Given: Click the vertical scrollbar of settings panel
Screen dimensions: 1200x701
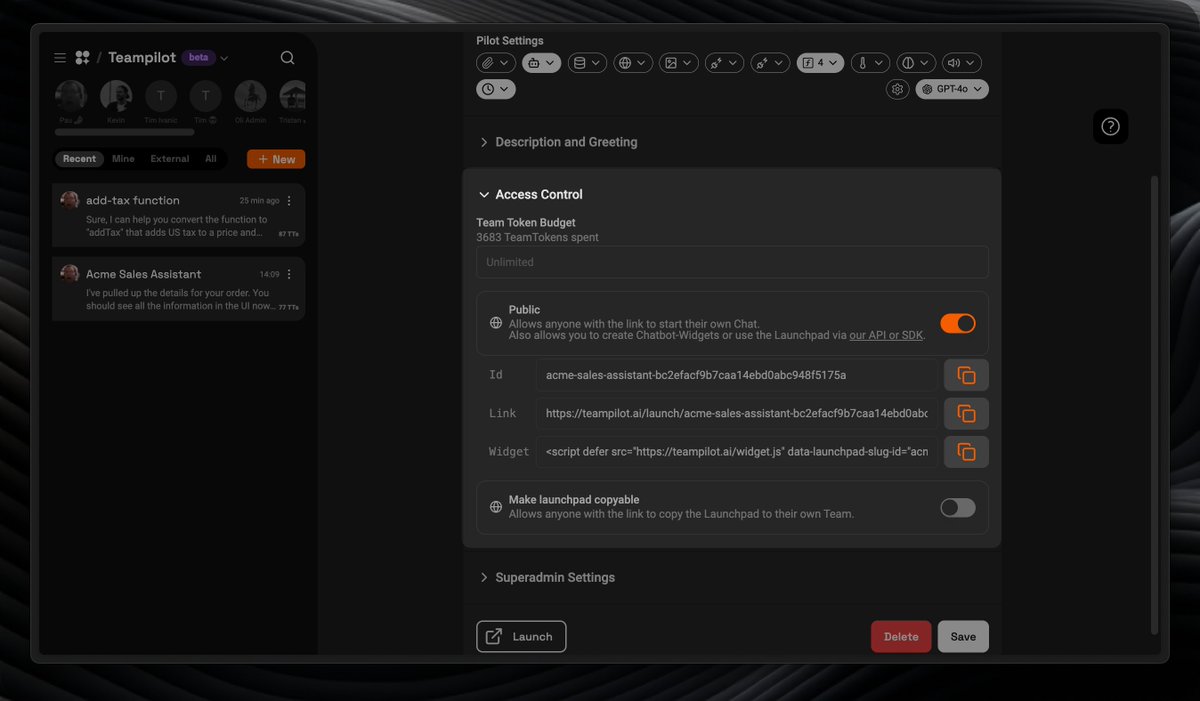Looking at the screenshot, I should 1152,404.
